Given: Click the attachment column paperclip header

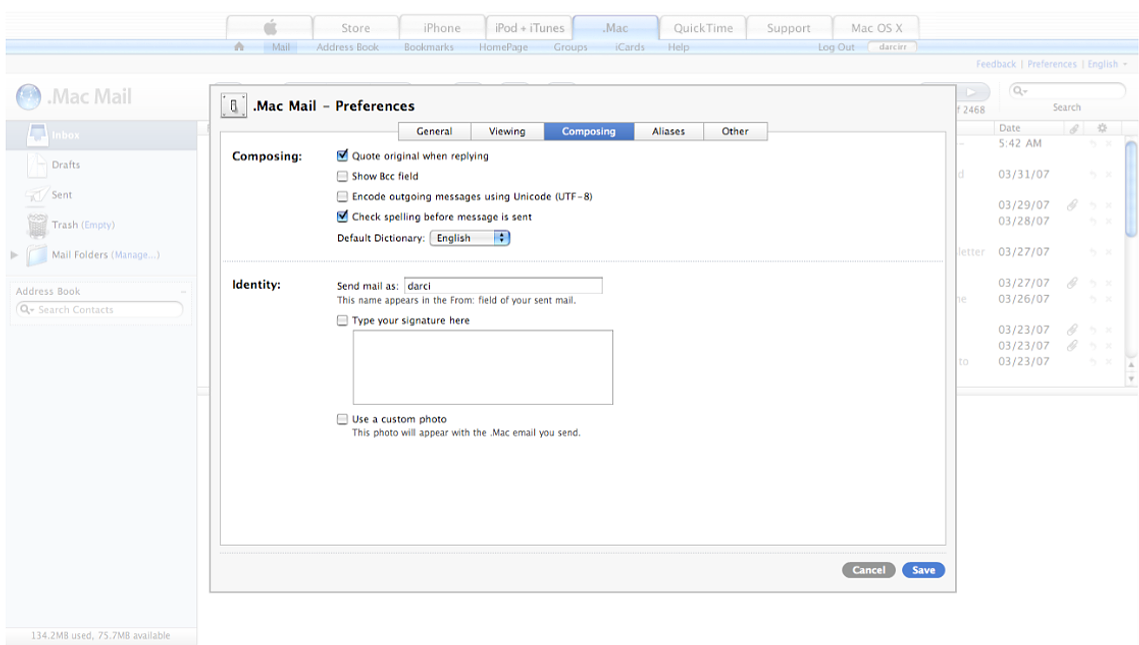Looking at the screenshot, I should pos(1074,128).
